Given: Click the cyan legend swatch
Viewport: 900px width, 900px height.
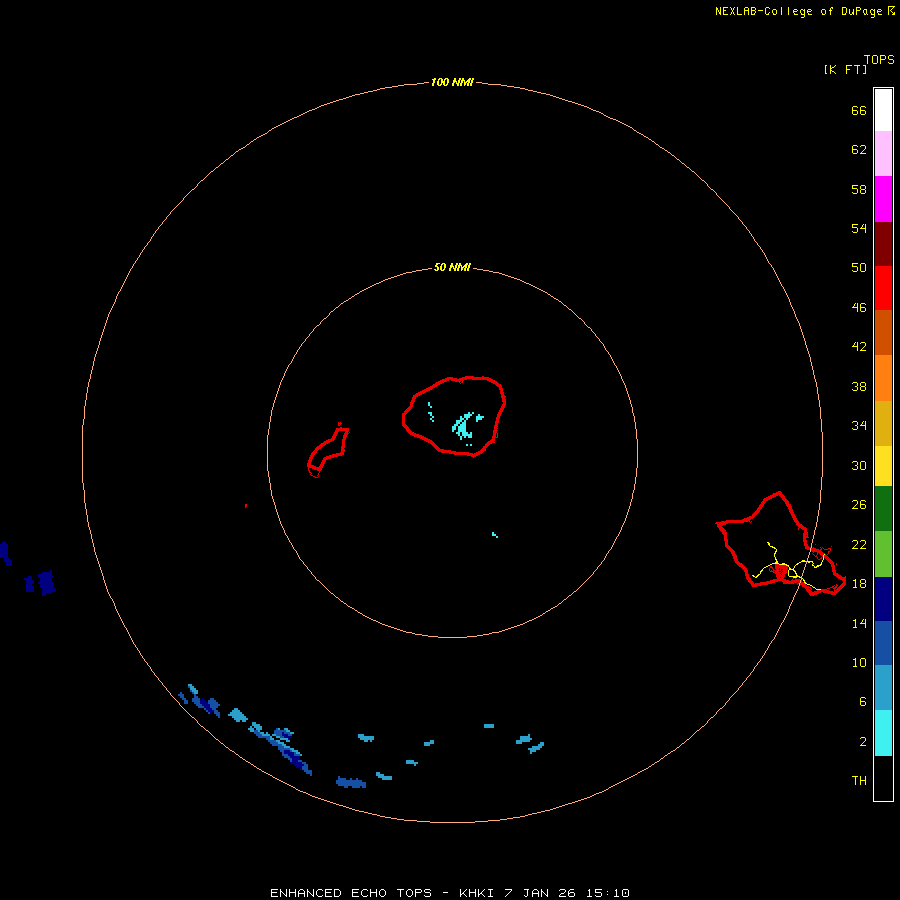Looking at the screenshot, I should [x=883, y=733].
